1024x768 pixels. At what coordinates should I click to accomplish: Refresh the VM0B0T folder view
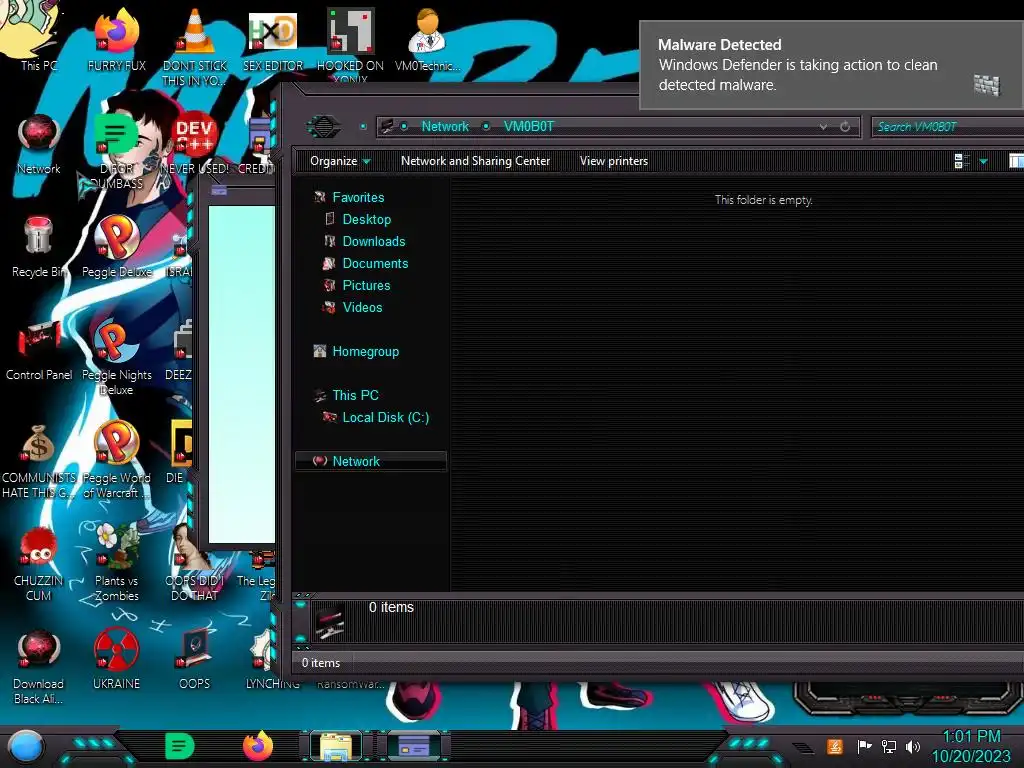(845, 127)
